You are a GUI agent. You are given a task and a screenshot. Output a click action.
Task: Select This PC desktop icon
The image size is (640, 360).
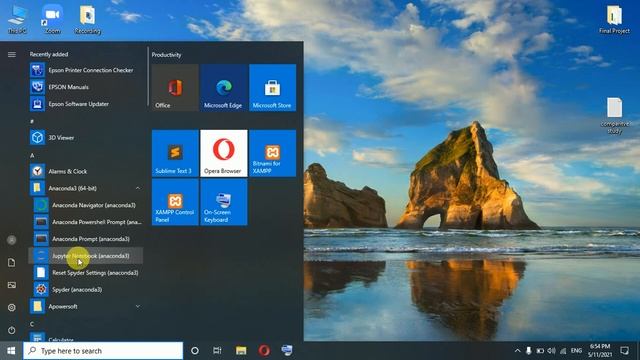(x=17, y=19)
